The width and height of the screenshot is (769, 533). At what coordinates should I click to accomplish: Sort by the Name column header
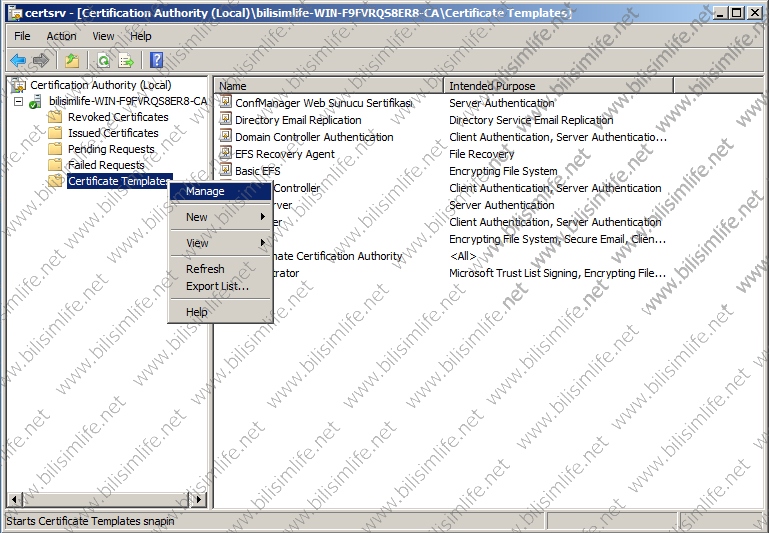coord(329,86)
